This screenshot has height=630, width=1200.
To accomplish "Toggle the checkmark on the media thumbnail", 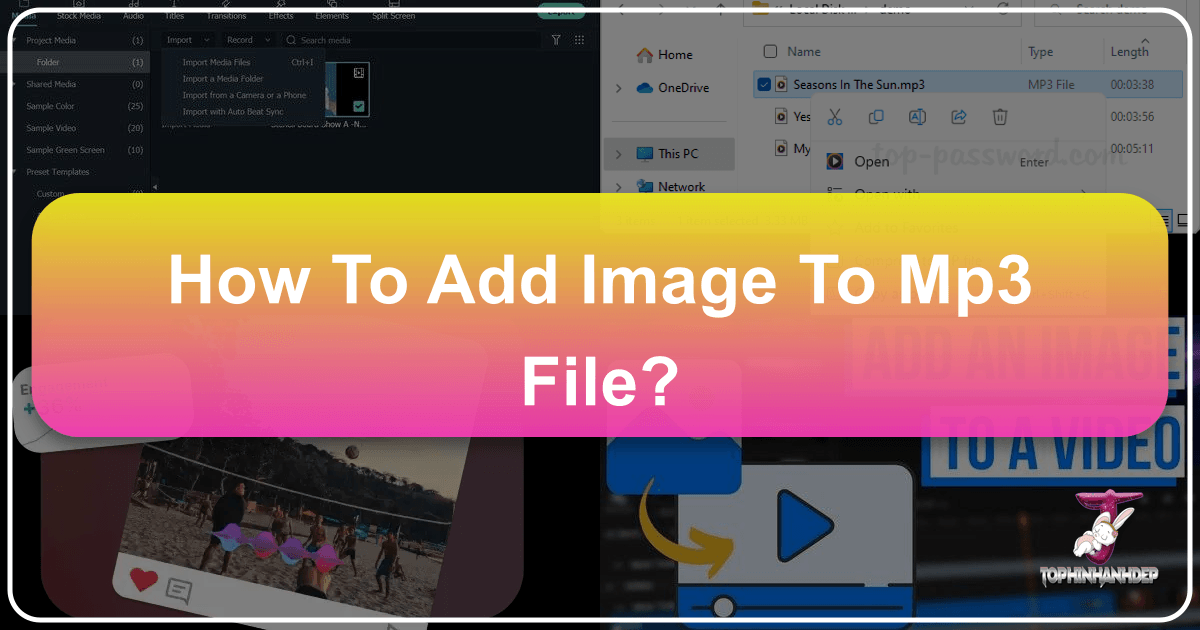I will [x=359, y=106].
